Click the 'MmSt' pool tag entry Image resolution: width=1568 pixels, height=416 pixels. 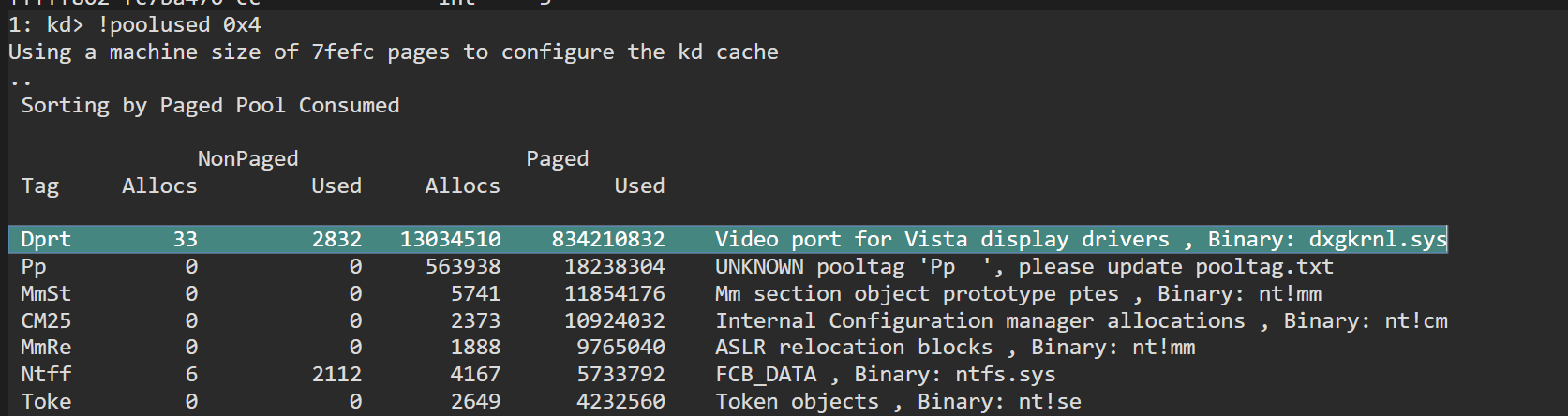(46, 293)
